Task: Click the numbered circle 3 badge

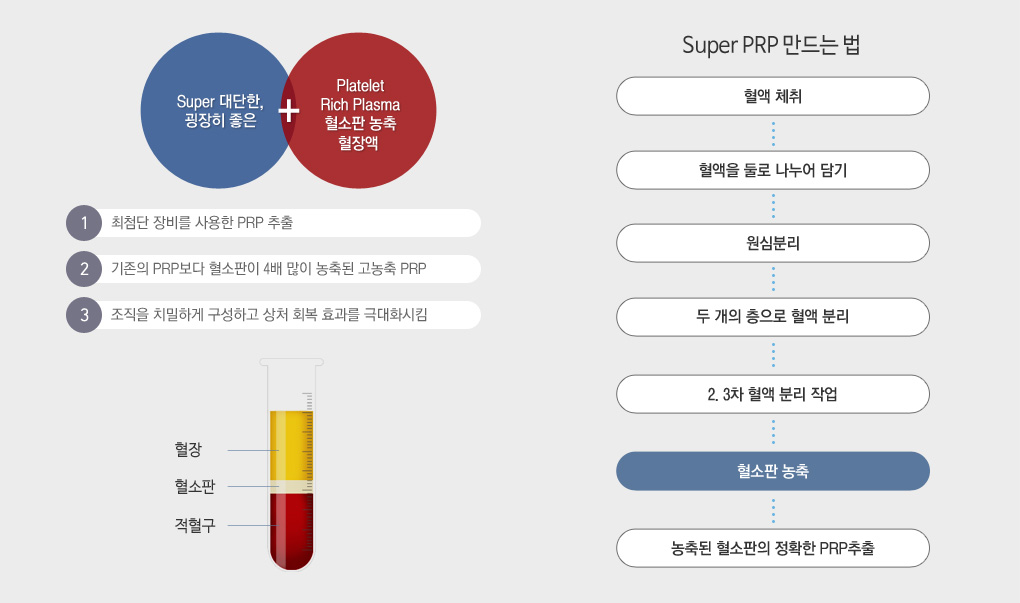Action: coord(85,315)
